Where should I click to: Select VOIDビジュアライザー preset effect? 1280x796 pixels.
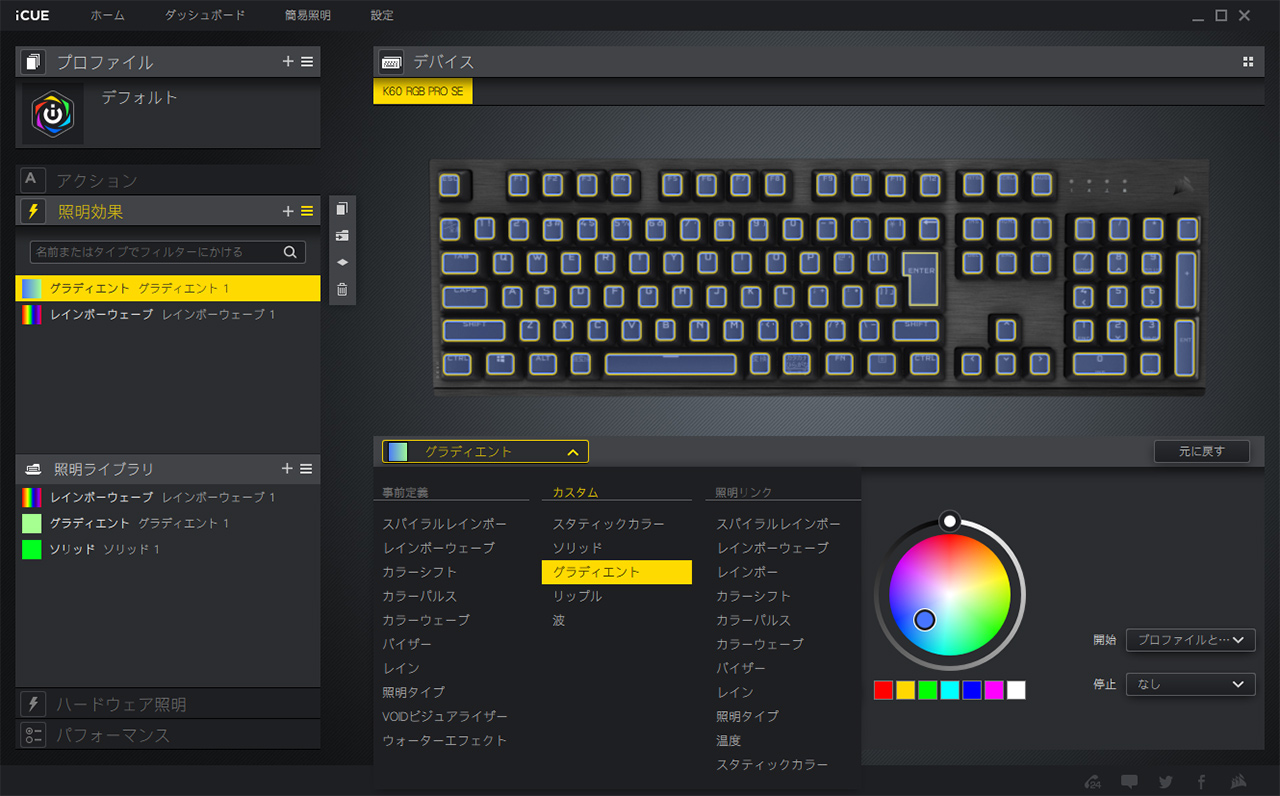[x=445, y=716]
